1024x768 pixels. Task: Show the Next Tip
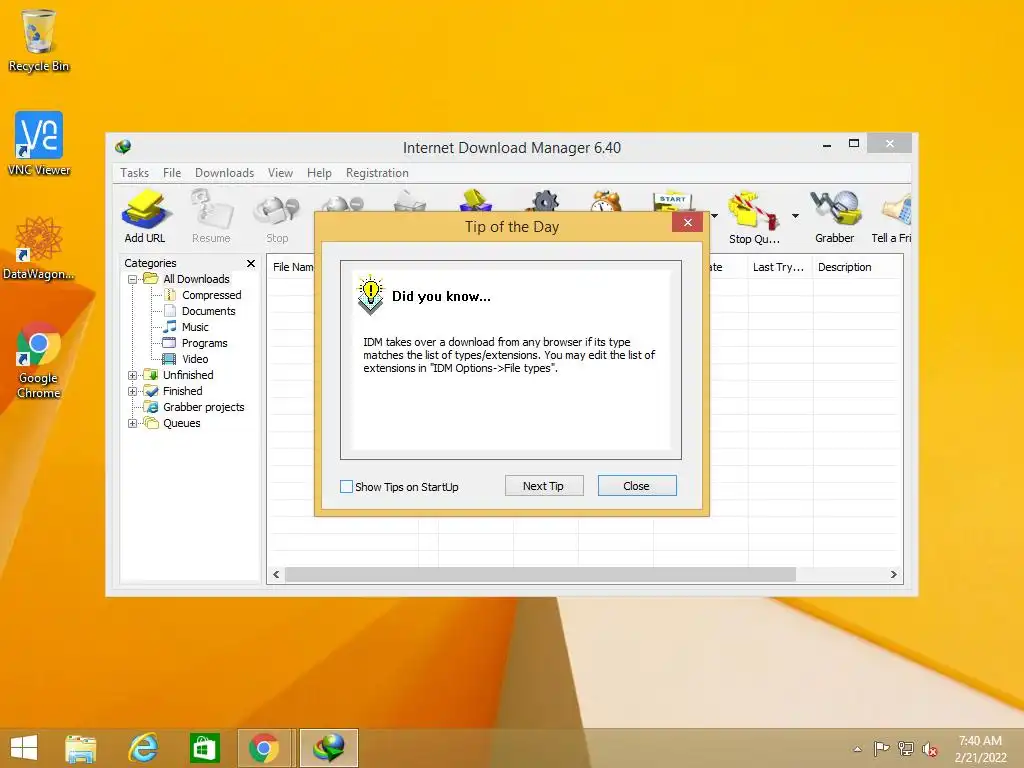[x=543, y=486]
